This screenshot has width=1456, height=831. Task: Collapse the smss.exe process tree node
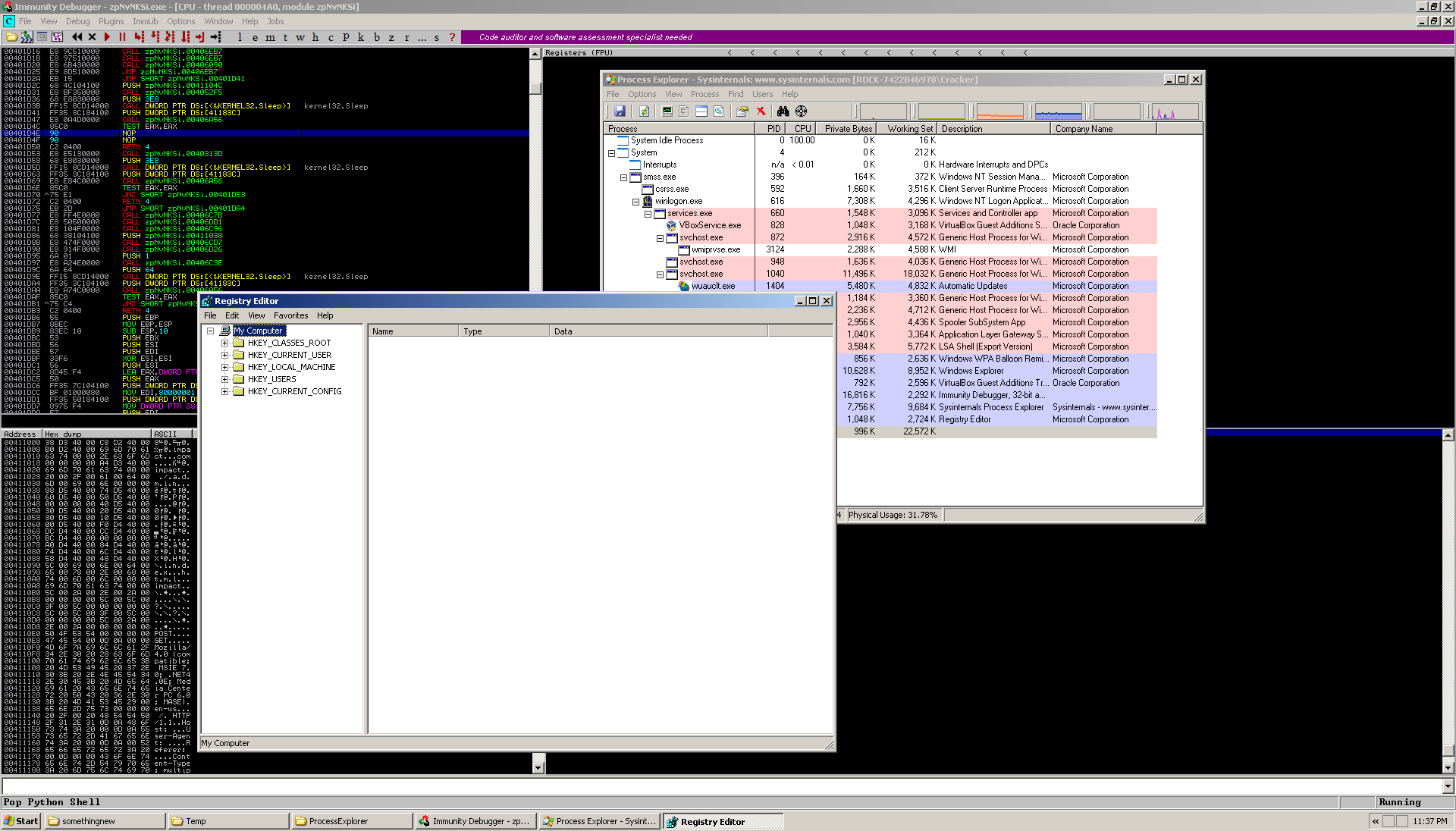click(623, 177)
